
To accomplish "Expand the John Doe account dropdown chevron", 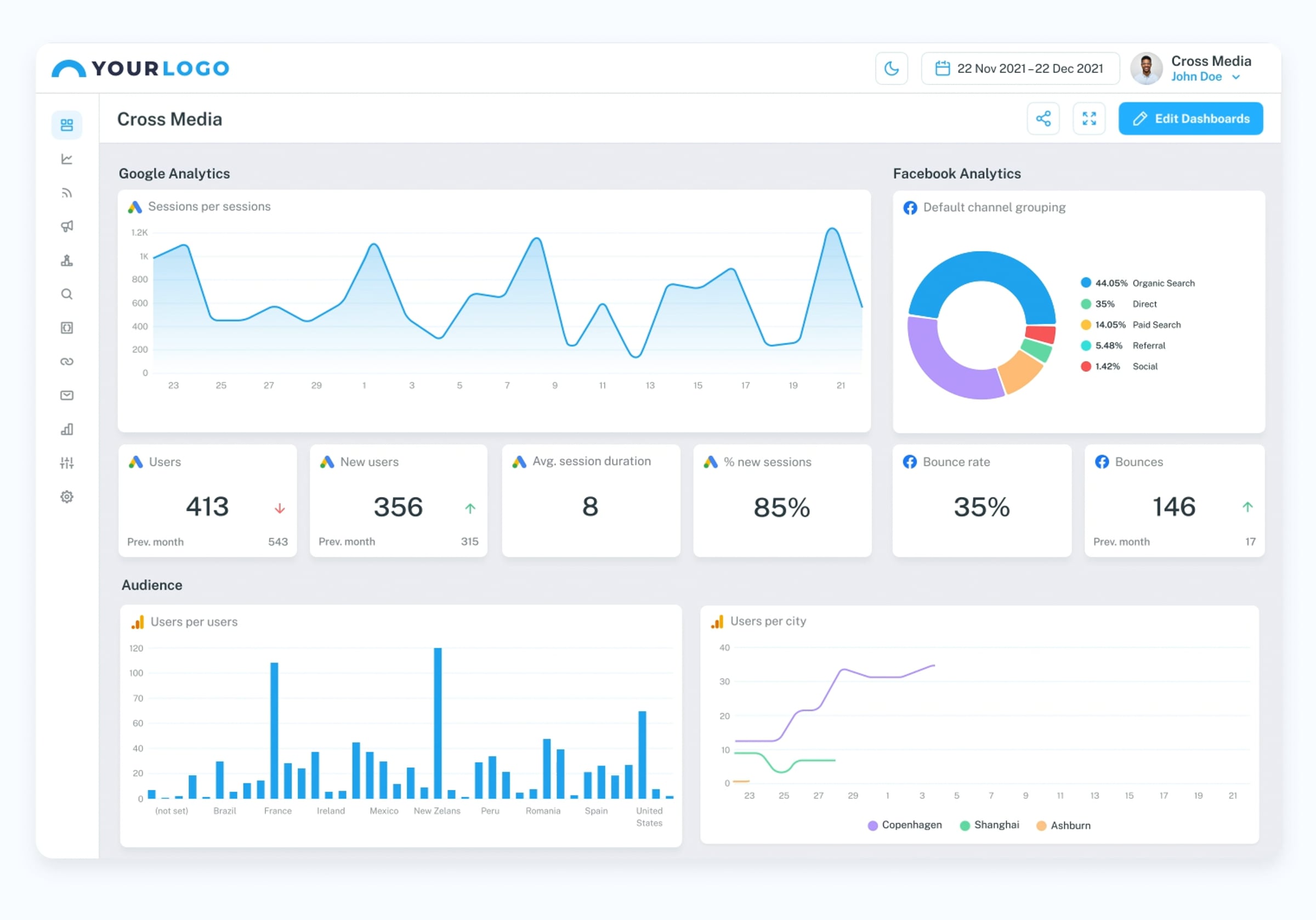I will 1236,77.
